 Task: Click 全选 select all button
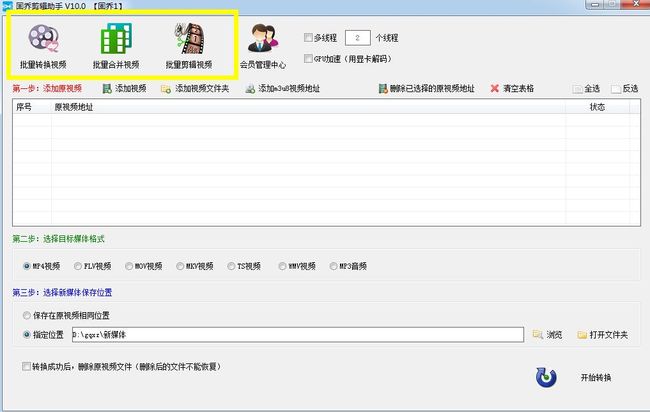point(586,89)
